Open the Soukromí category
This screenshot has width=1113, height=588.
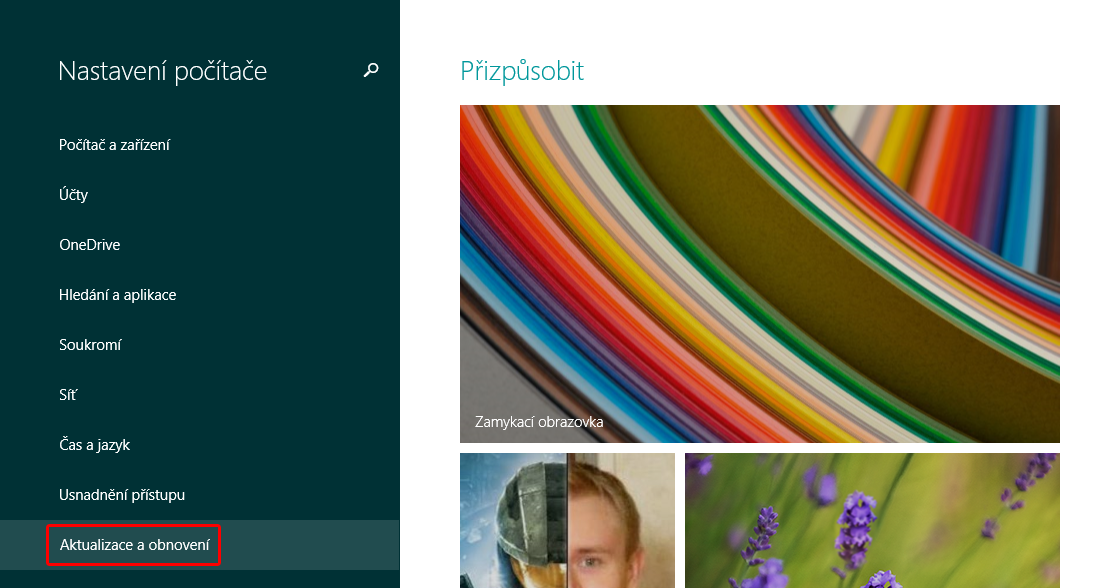tap(90, 345)
